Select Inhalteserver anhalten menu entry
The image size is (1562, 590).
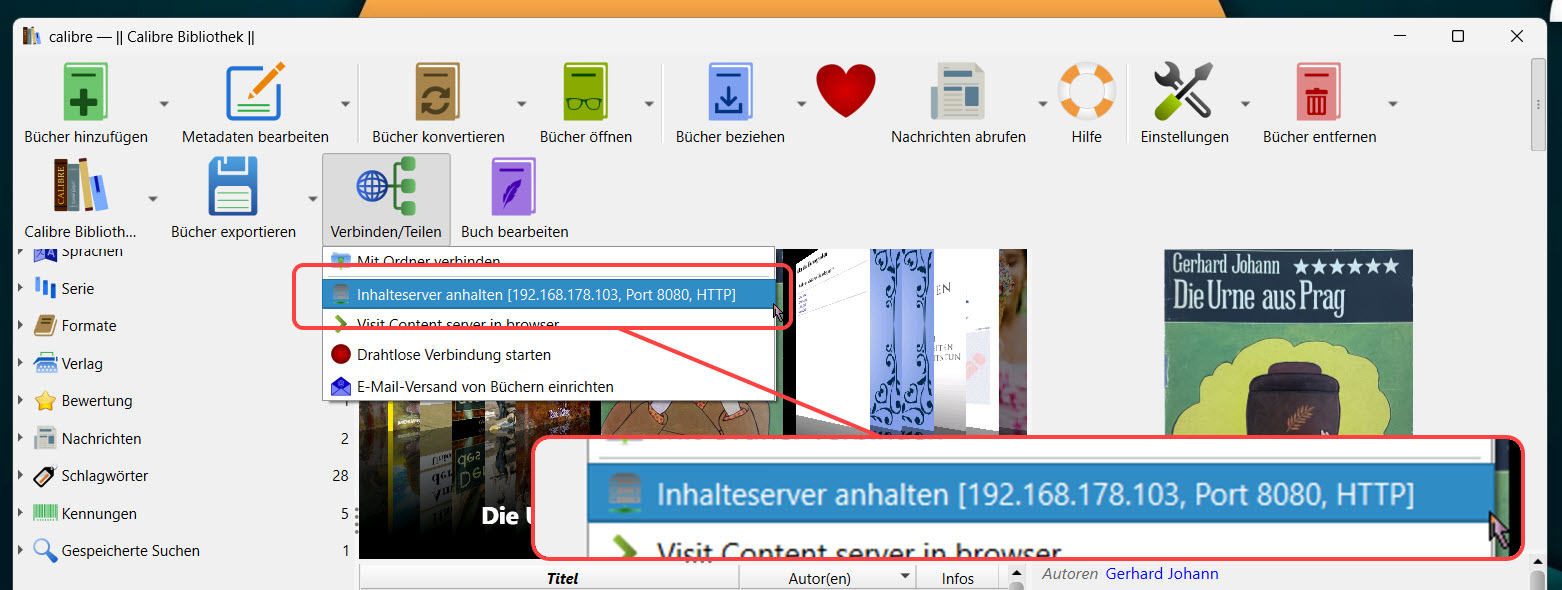546,294
